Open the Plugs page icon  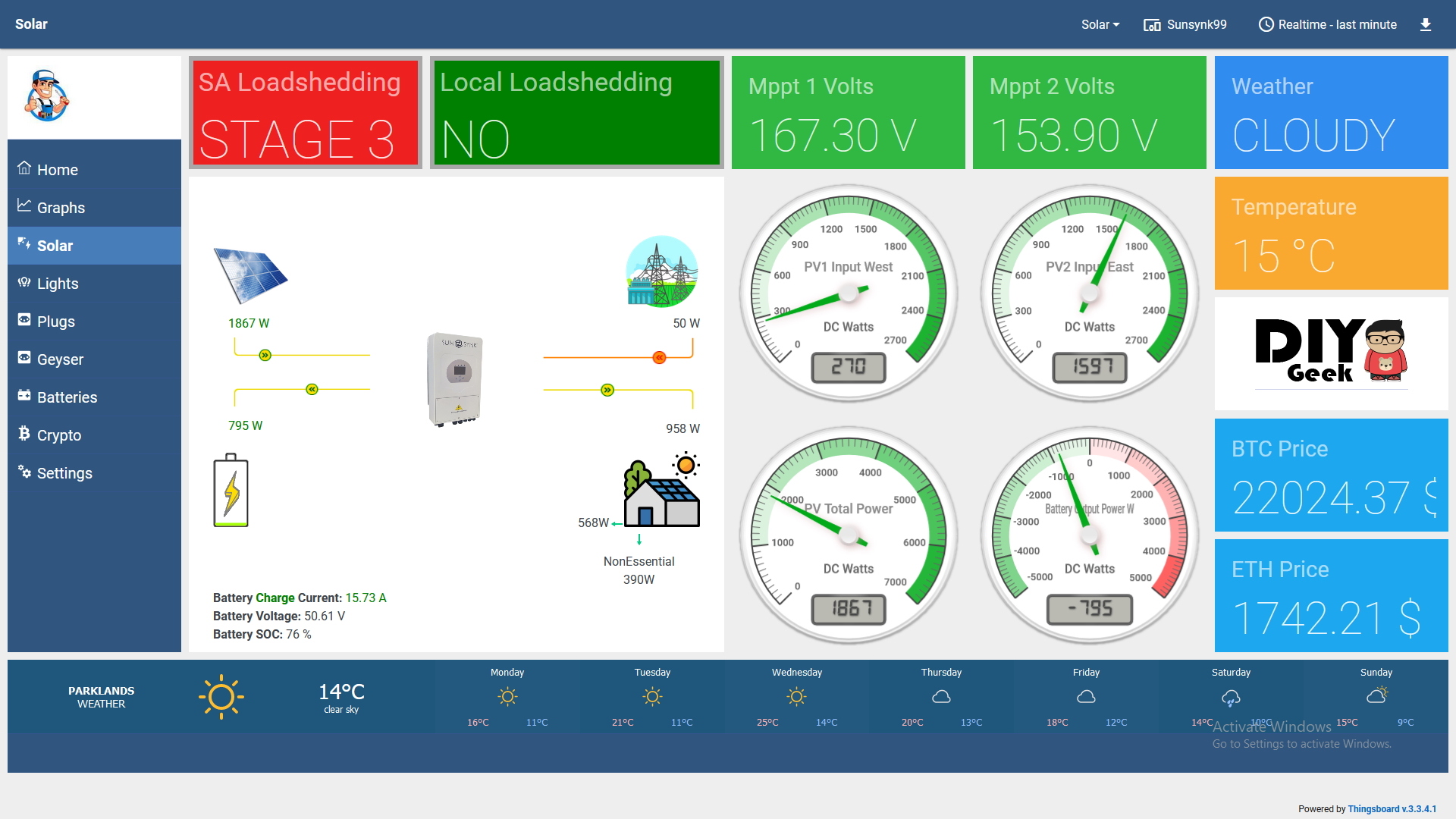(24, 322)
